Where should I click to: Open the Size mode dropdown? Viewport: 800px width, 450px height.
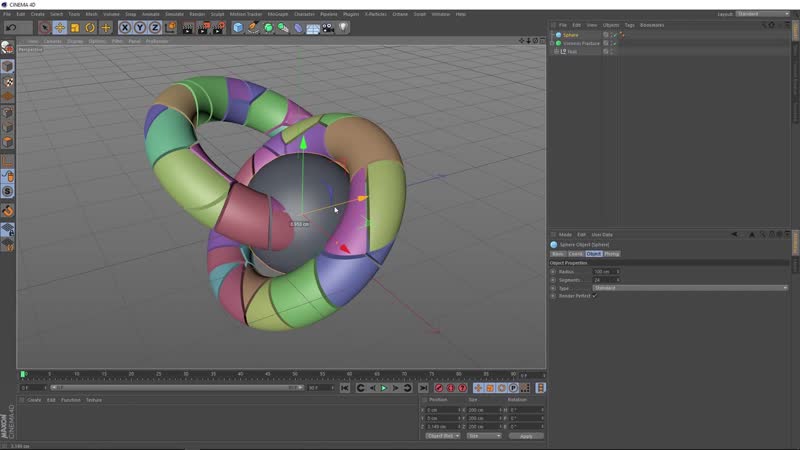(x=484, y=436)
